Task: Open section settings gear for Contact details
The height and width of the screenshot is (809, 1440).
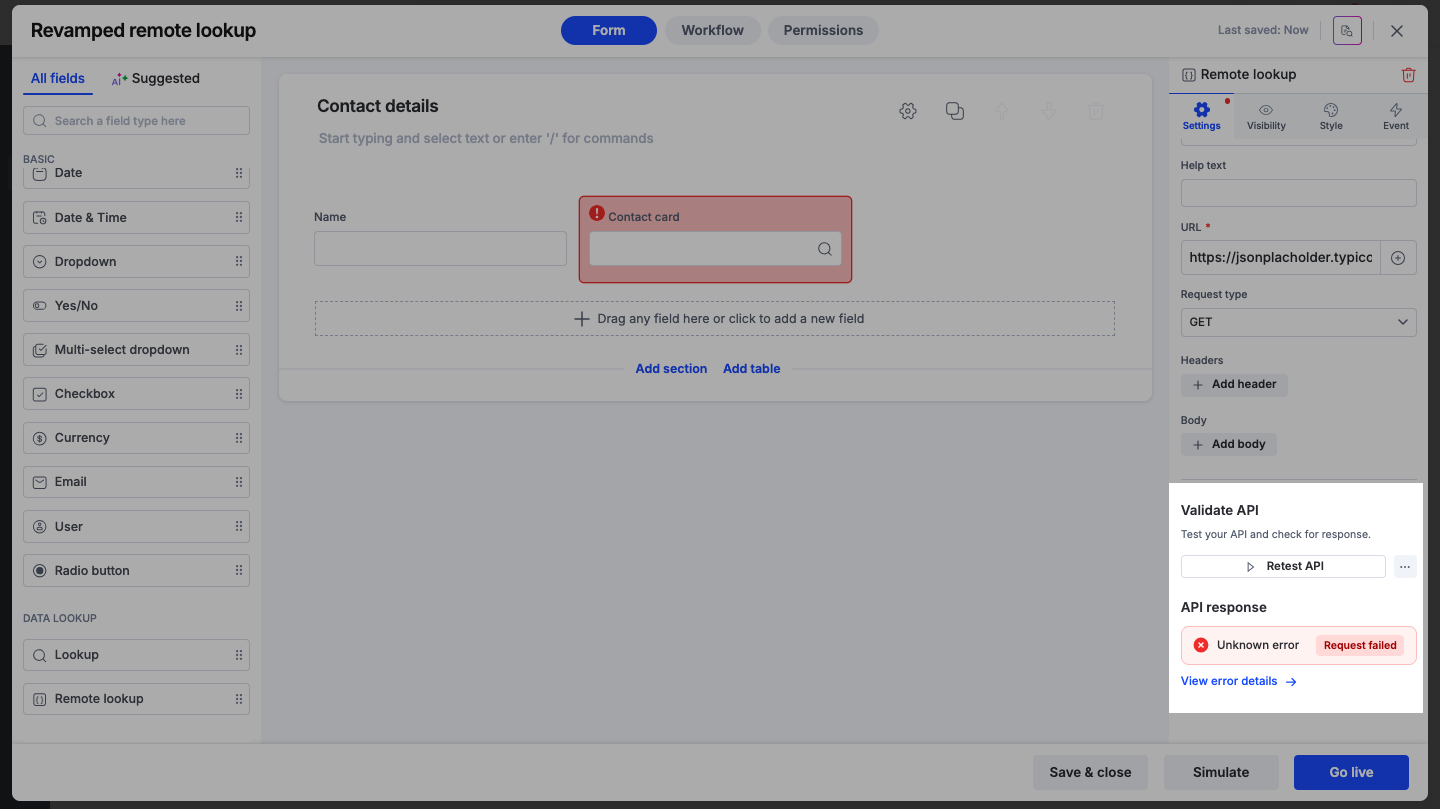Action: point(908,111)
